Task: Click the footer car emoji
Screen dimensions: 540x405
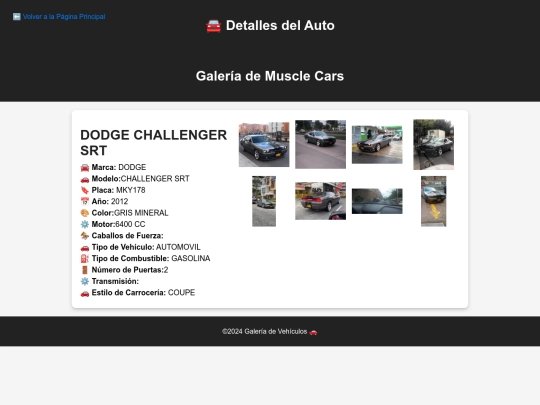Action: 313,332
